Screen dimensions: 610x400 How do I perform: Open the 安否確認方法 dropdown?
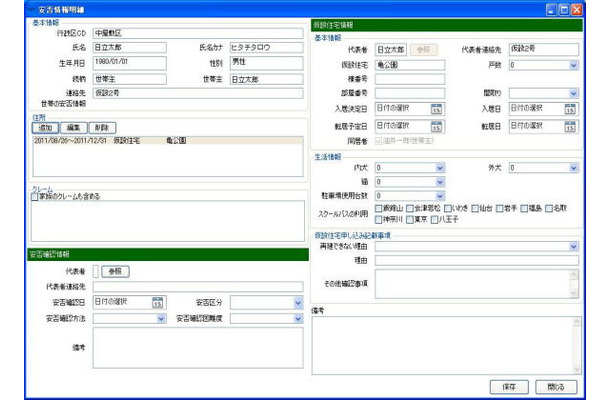[x=160, y=319]
